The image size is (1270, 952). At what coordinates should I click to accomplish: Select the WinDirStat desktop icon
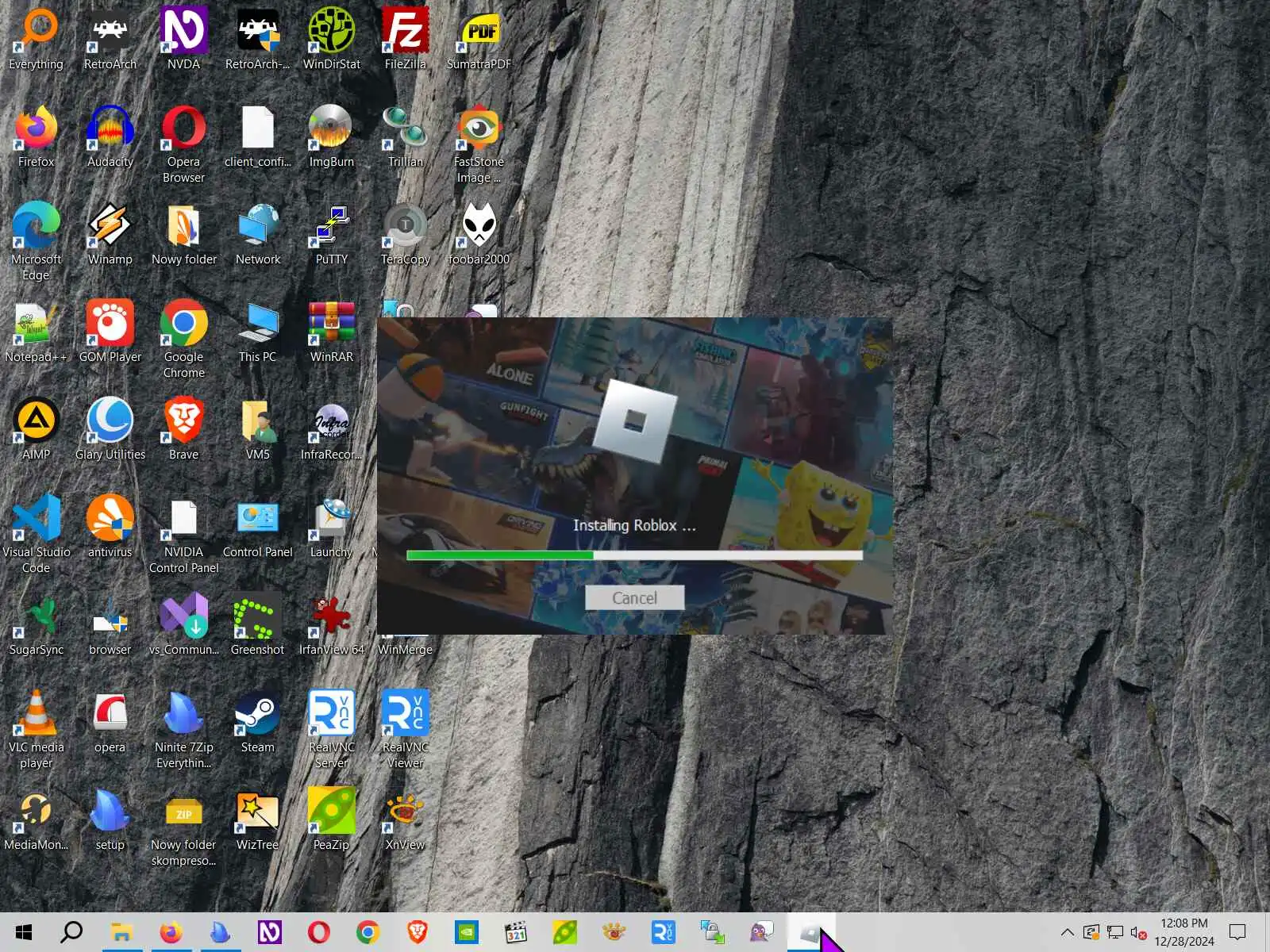(331, 39)
